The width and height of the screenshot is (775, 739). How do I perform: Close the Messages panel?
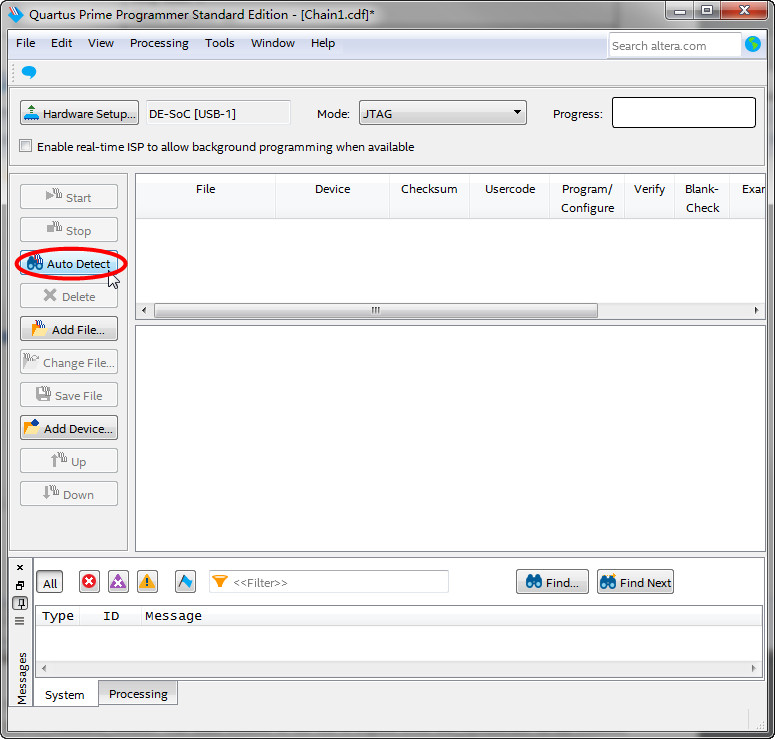tap(20, 567)
